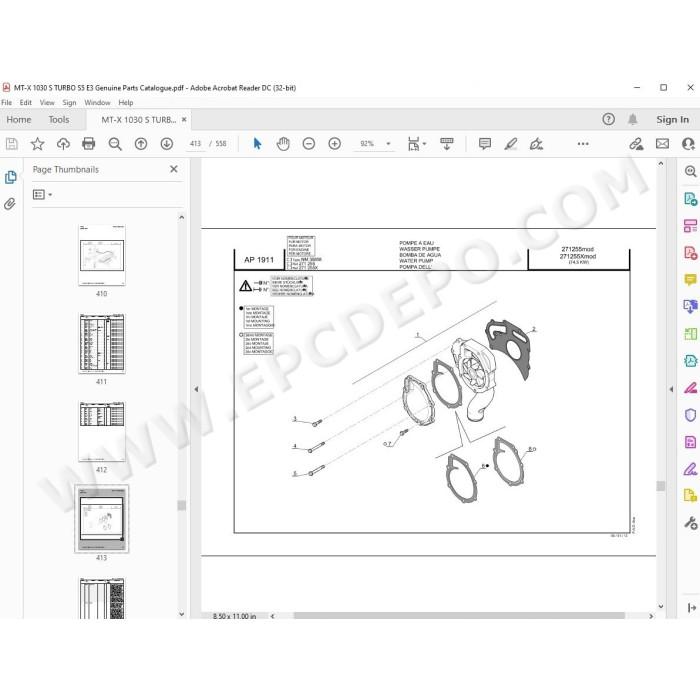
Task: Switch to the Home tab
Action: (x=19, y=120)
